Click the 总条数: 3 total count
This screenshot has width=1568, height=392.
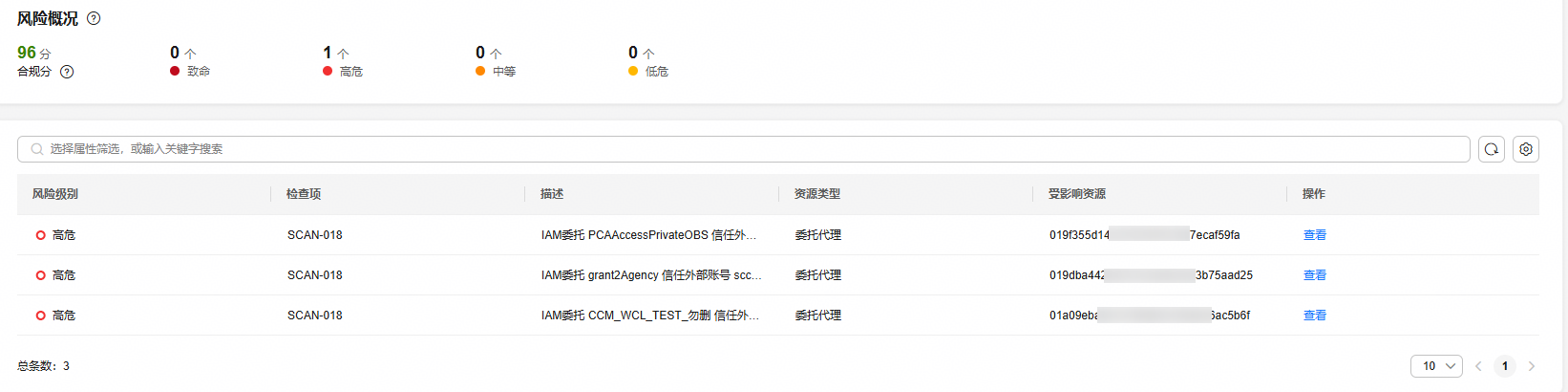coord(43,366)
